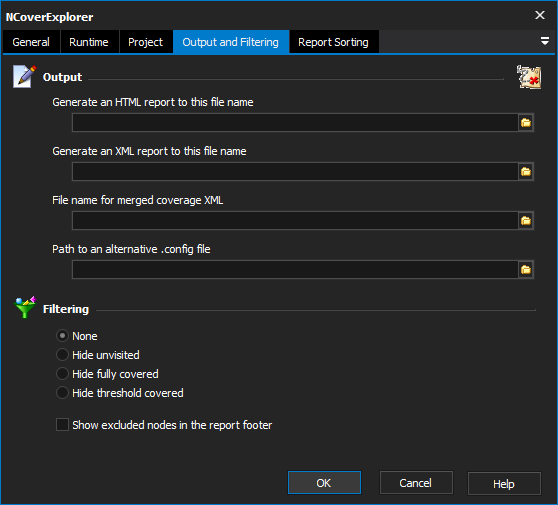Screen dimensions: 558x505
Task: Browse for HTML report file name
Action: click(x=526, y=123)
